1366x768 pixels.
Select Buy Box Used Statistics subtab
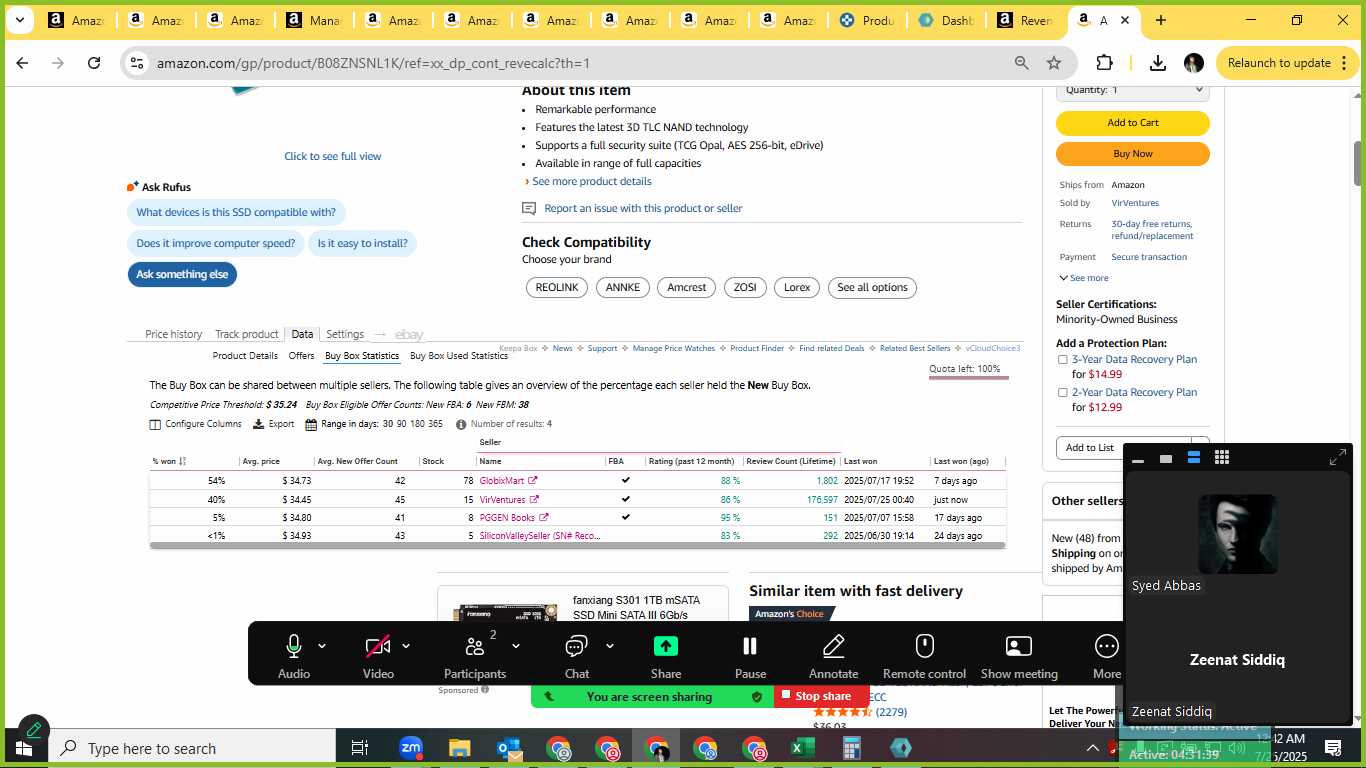click(459, 356)
